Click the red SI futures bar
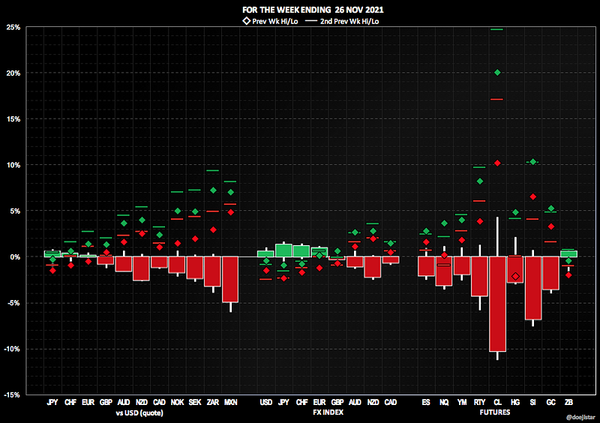 [x=533, y=288]
